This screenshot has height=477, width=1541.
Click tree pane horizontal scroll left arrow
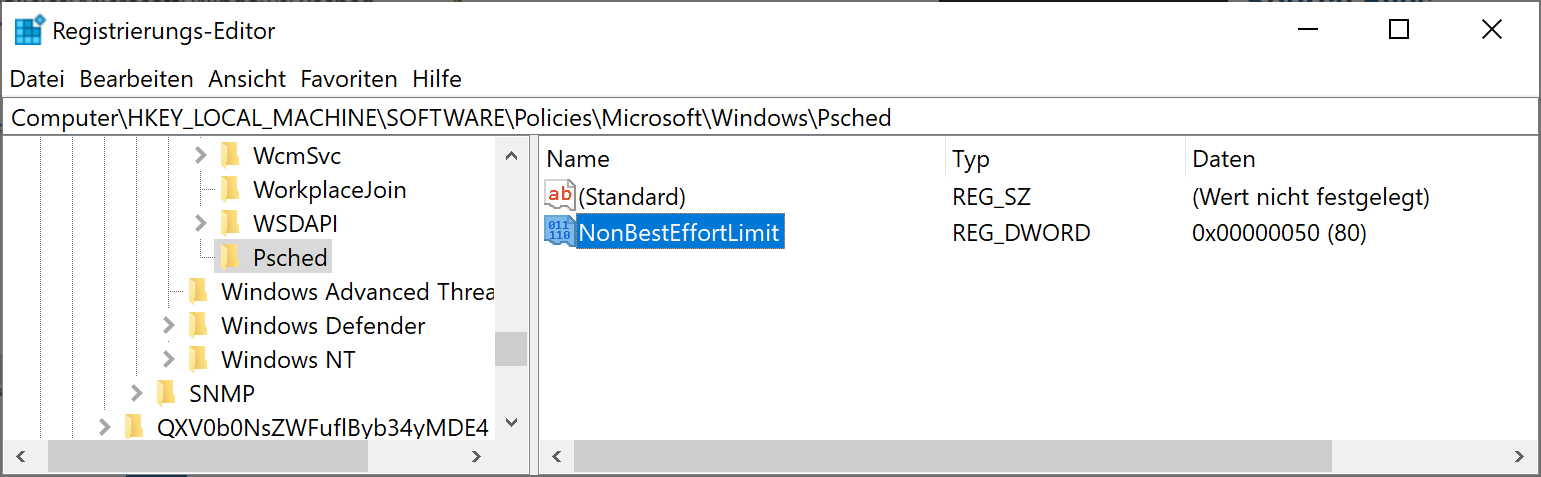pos(19,456)
